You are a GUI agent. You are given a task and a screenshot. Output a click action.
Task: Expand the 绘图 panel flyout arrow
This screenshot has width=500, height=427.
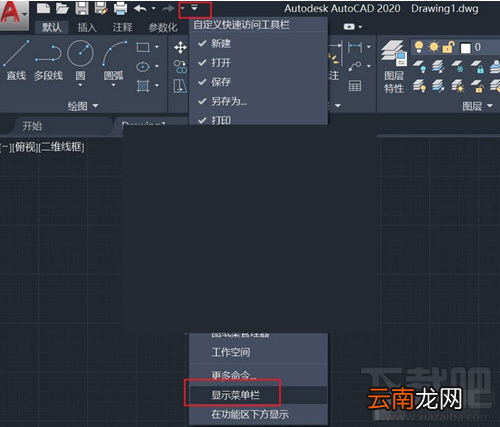pos(95,106)
